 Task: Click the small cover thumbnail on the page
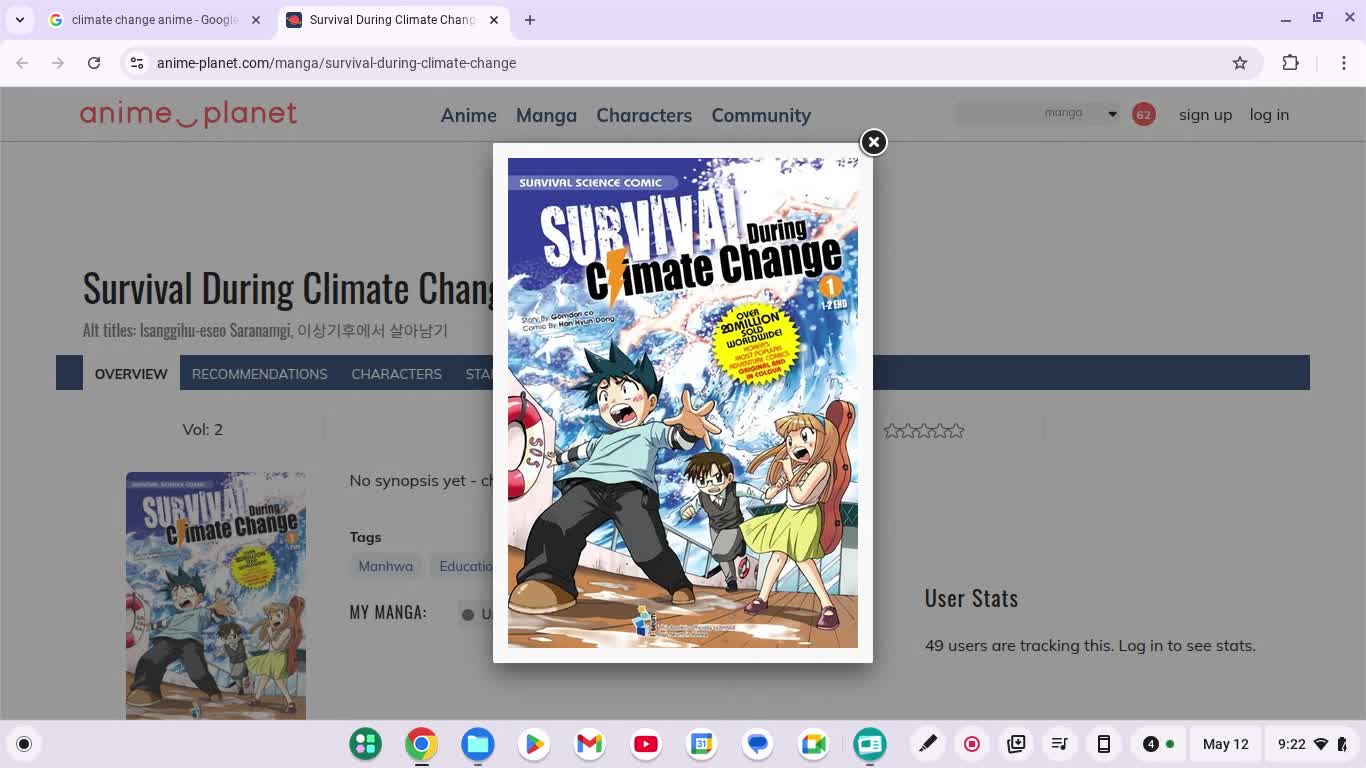[216, 595]
